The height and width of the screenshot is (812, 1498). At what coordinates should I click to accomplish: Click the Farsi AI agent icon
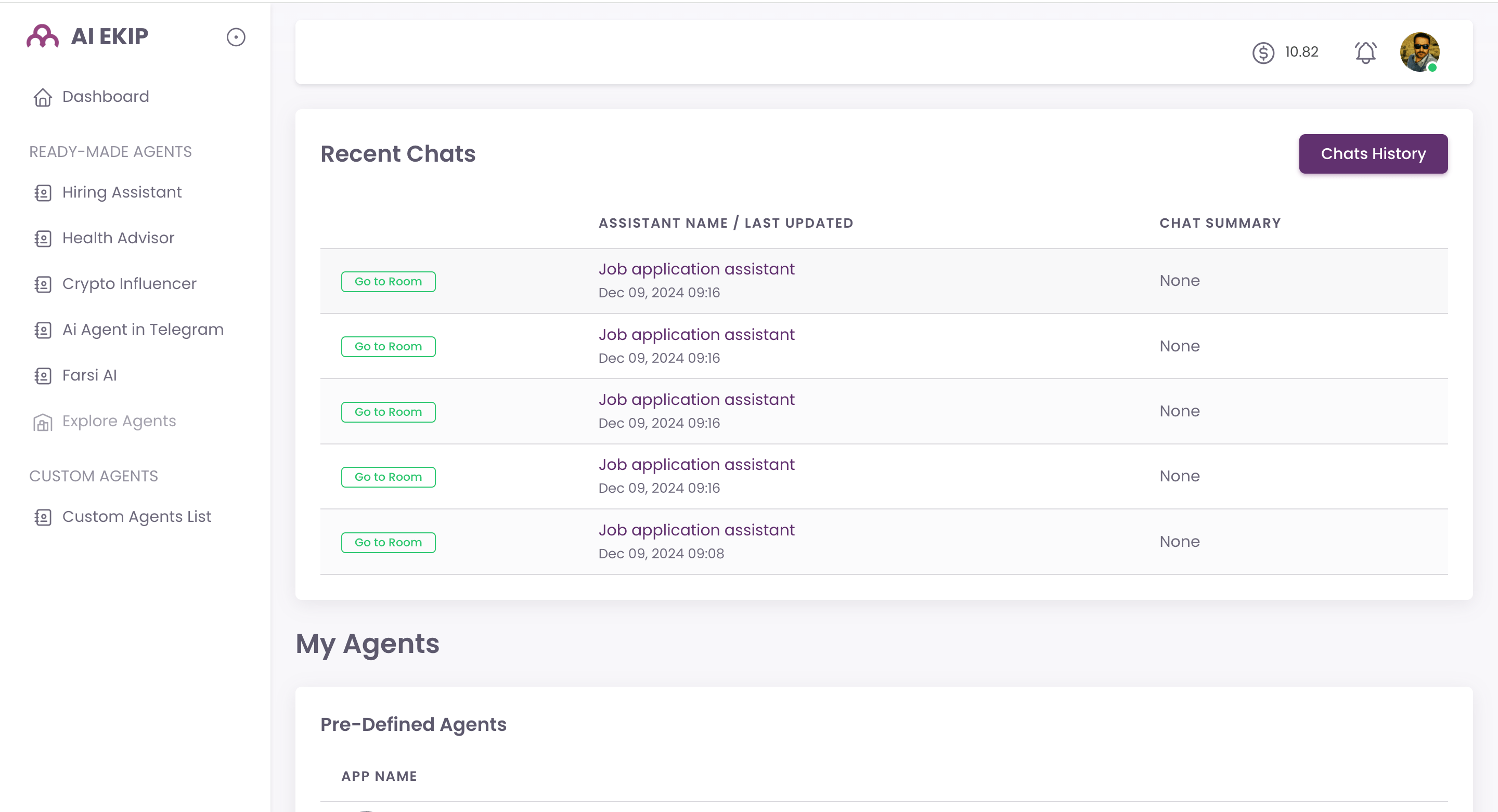[x=43, y=375]
